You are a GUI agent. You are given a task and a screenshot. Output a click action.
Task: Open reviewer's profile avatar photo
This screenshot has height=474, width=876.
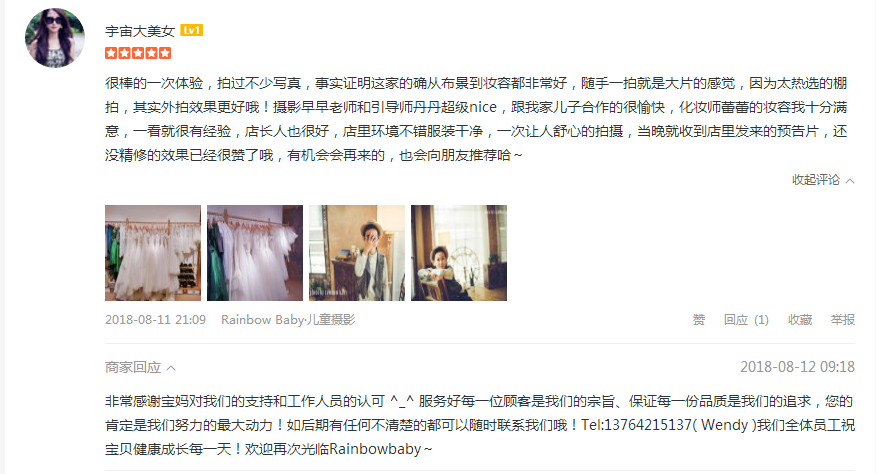coord(55,37)
